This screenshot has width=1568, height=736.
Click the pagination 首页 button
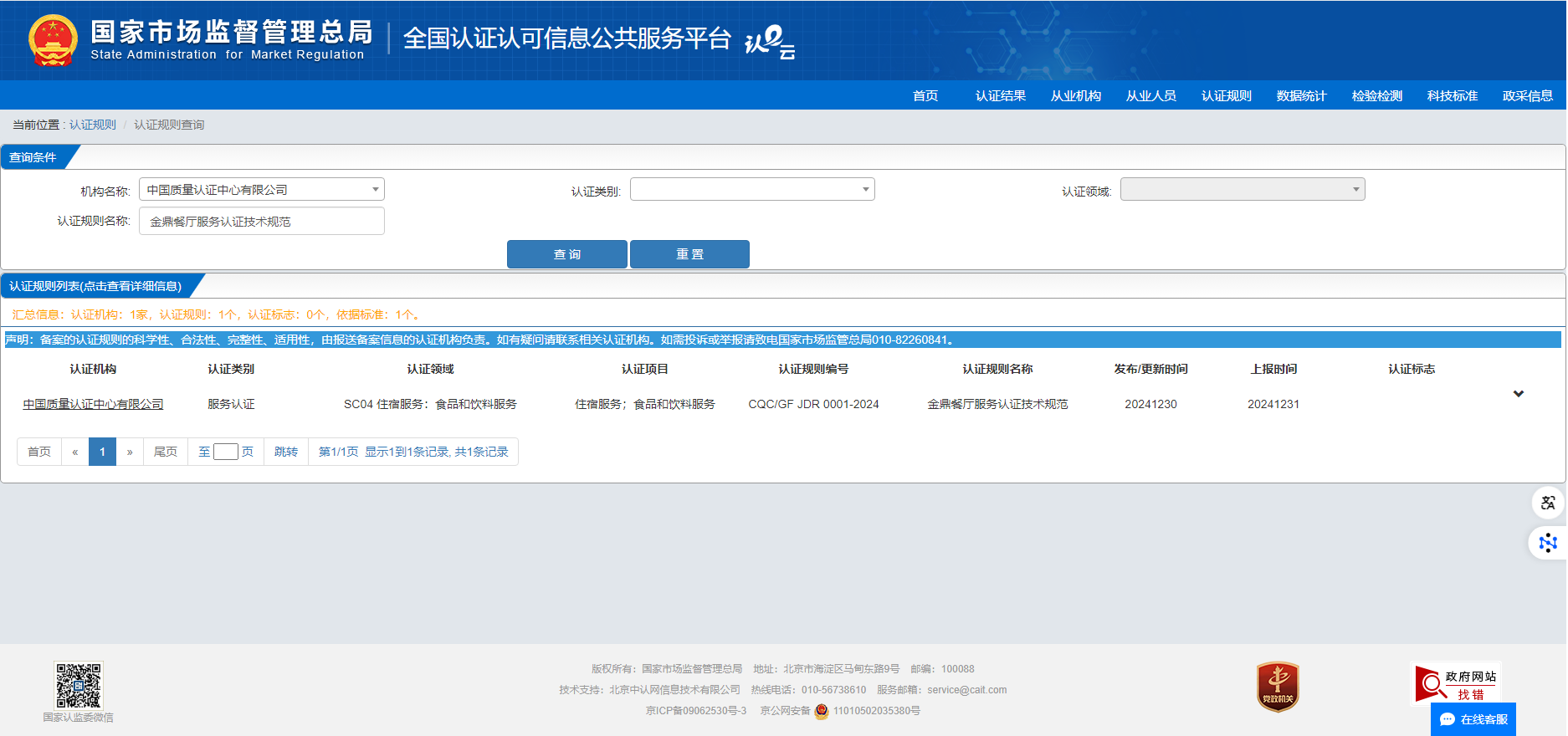pos(39,452)
